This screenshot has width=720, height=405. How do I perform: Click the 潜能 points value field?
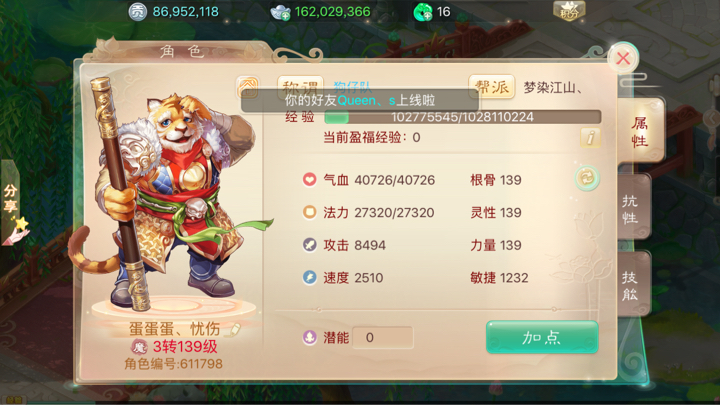tap(382, 338)
